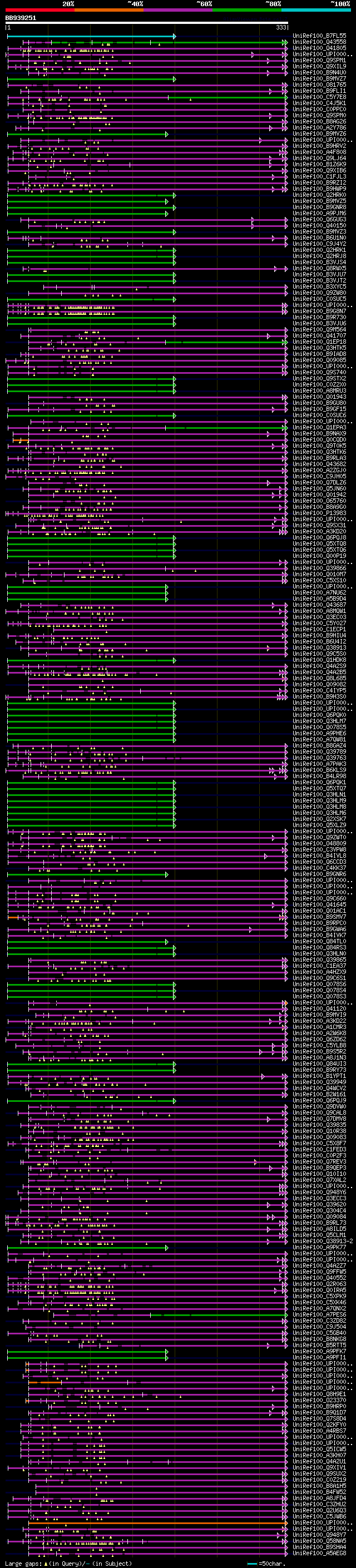Select the UniRef100_Q41805 label
Screen dimensions: 356x1568
319,48
